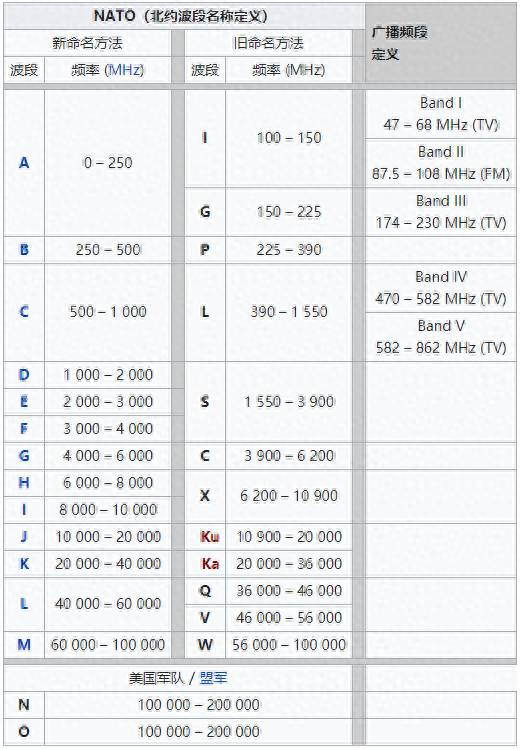Select the '3 900 – 6 200' cell
The height and width of the screenshot is (750, 521).
(x=289, y=456)
